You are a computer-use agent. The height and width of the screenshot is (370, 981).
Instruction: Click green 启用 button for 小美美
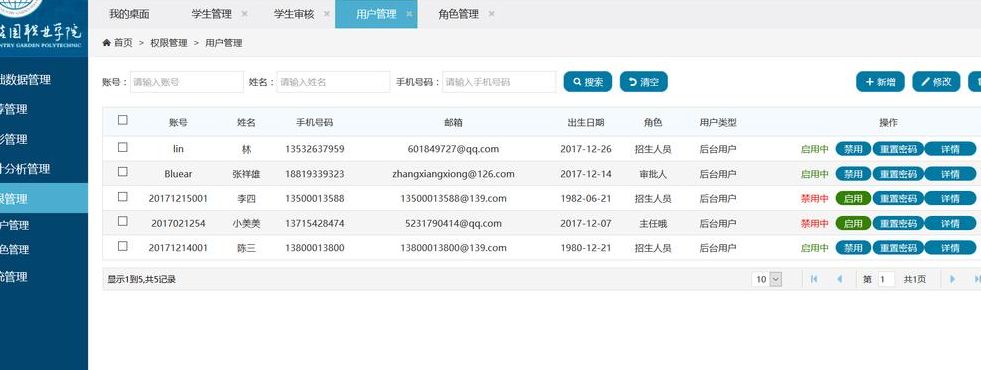853,223
